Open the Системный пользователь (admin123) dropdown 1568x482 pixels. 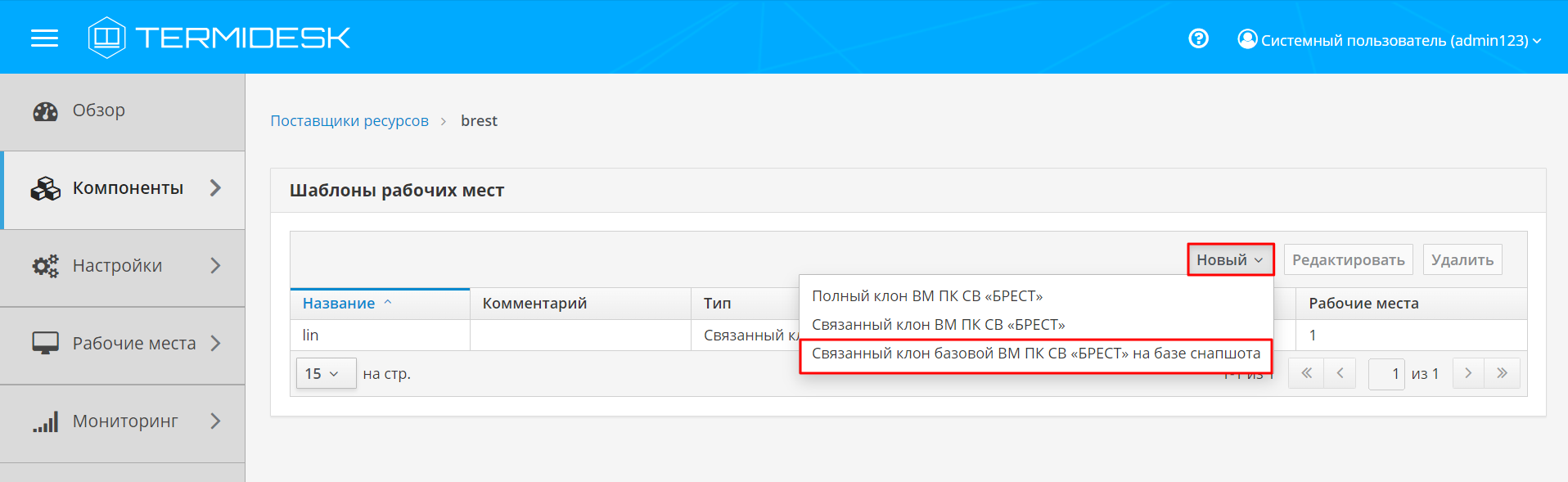[1390, 40]
